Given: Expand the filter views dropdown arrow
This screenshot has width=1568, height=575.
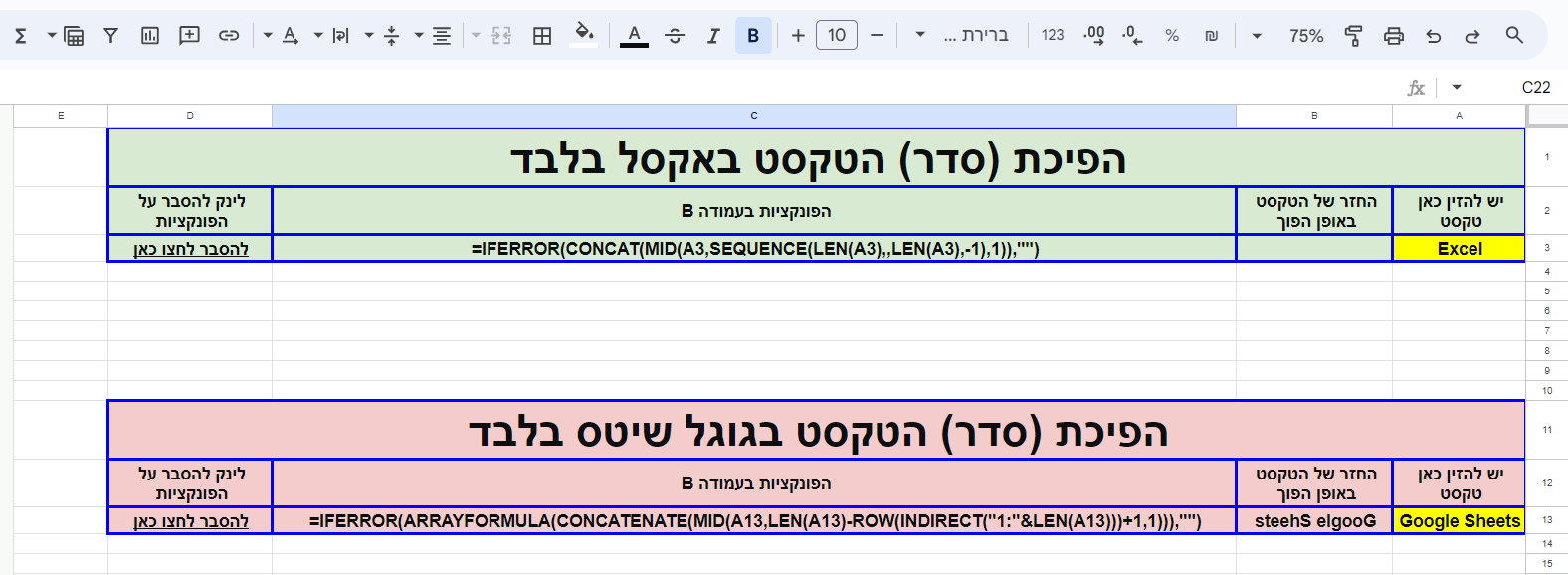Looking at the screenshot, I should [51, 36].
